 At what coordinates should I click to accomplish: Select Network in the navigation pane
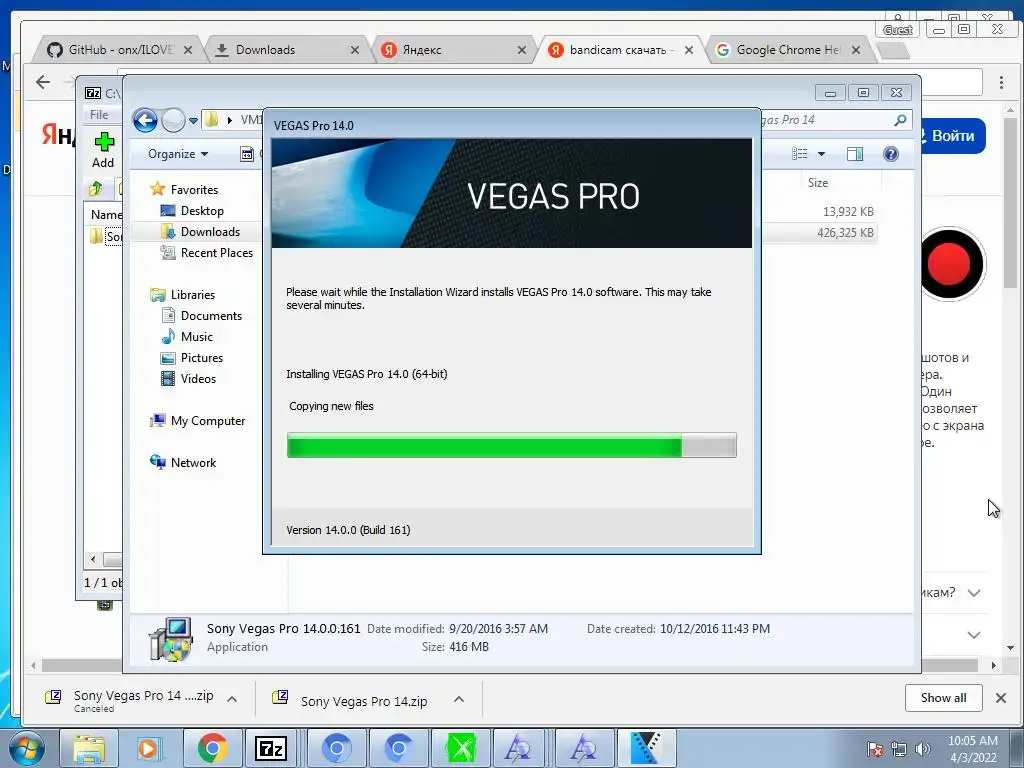[183, 463]
